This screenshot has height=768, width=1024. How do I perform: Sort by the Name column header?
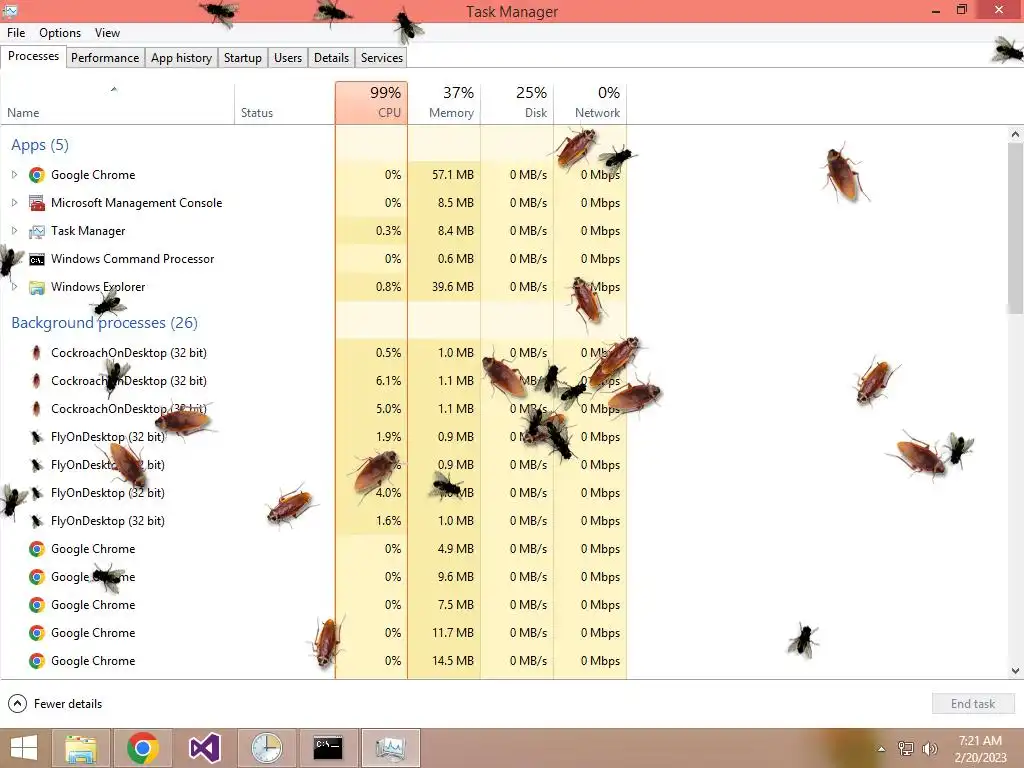tap(118, 103)
